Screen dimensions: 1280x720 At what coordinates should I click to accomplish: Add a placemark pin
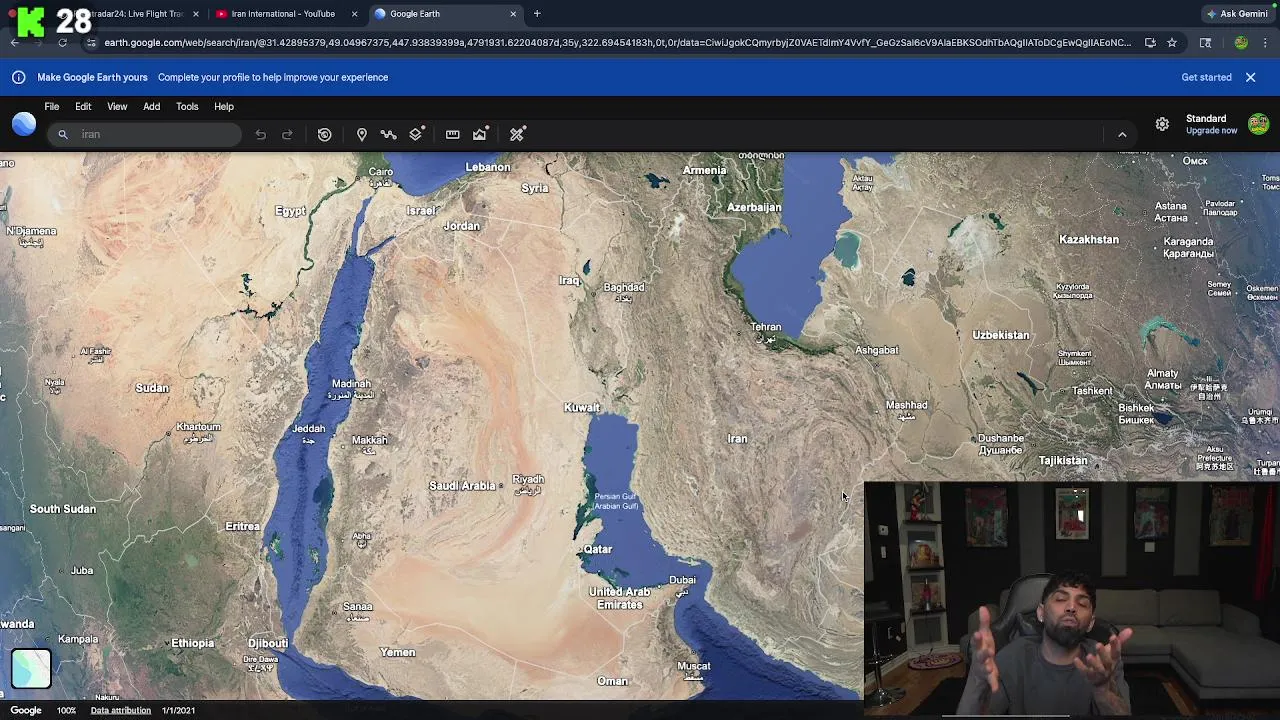362,134
